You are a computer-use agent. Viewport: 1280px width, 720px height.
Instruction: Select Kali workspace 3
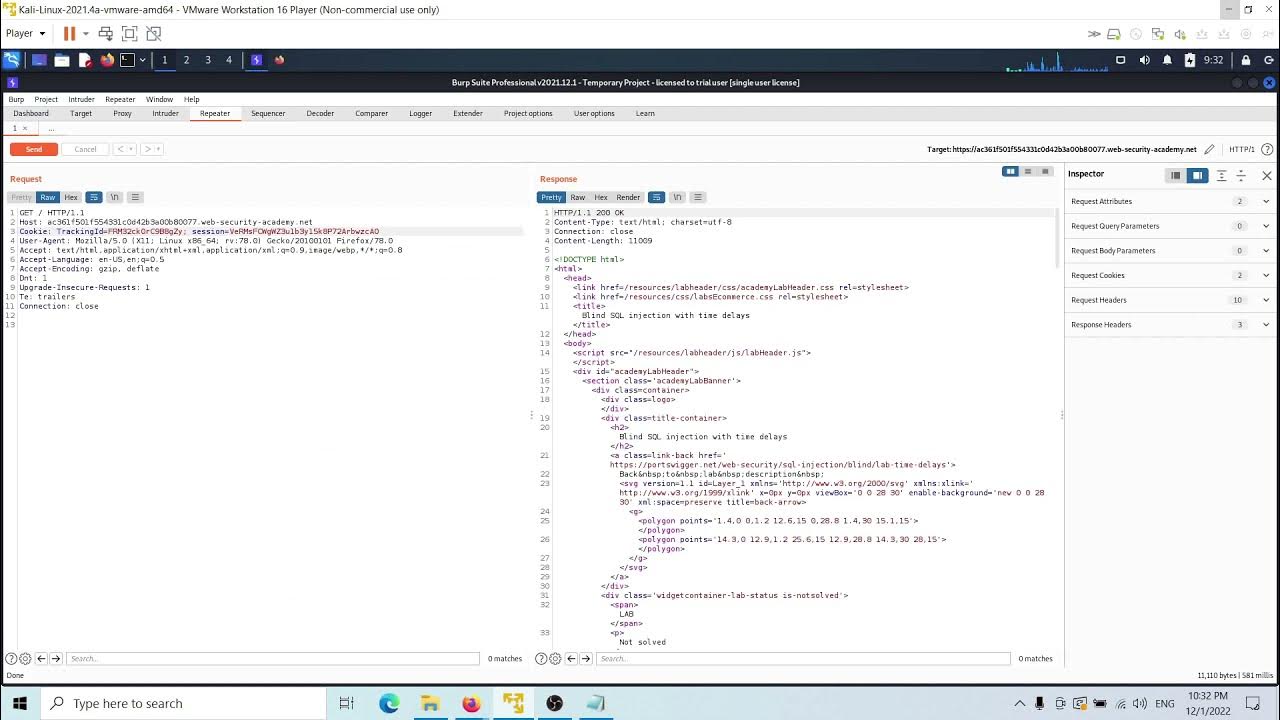(207, 60)
